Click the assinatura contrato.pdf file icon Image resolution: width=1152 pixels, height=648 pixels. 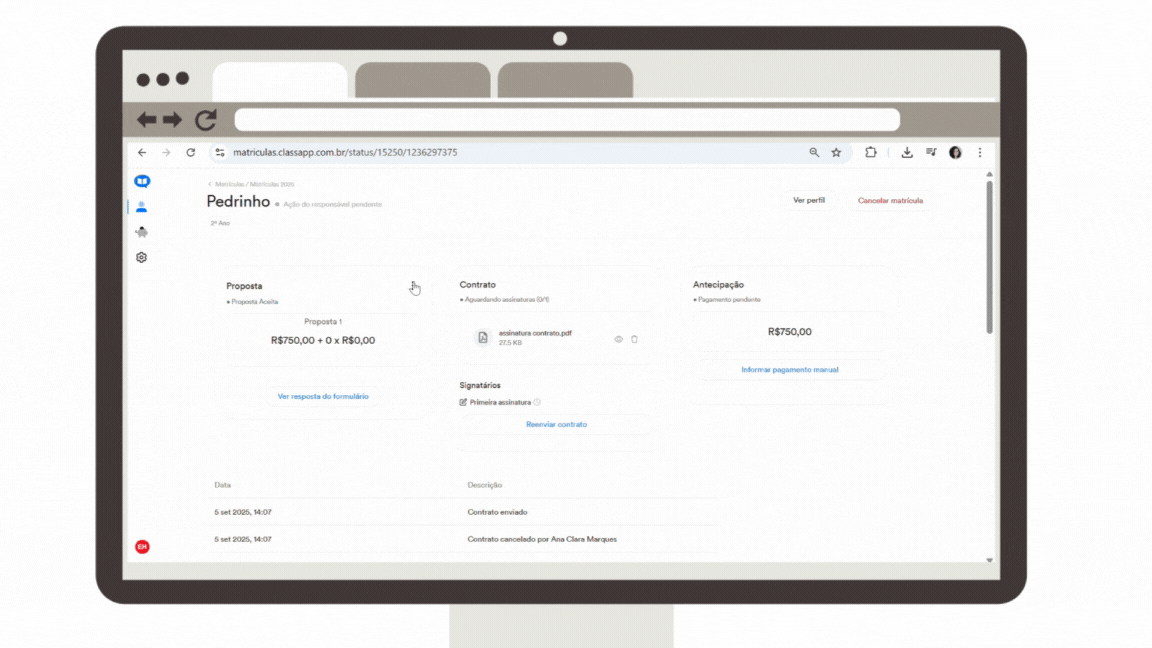pos(483,337)
